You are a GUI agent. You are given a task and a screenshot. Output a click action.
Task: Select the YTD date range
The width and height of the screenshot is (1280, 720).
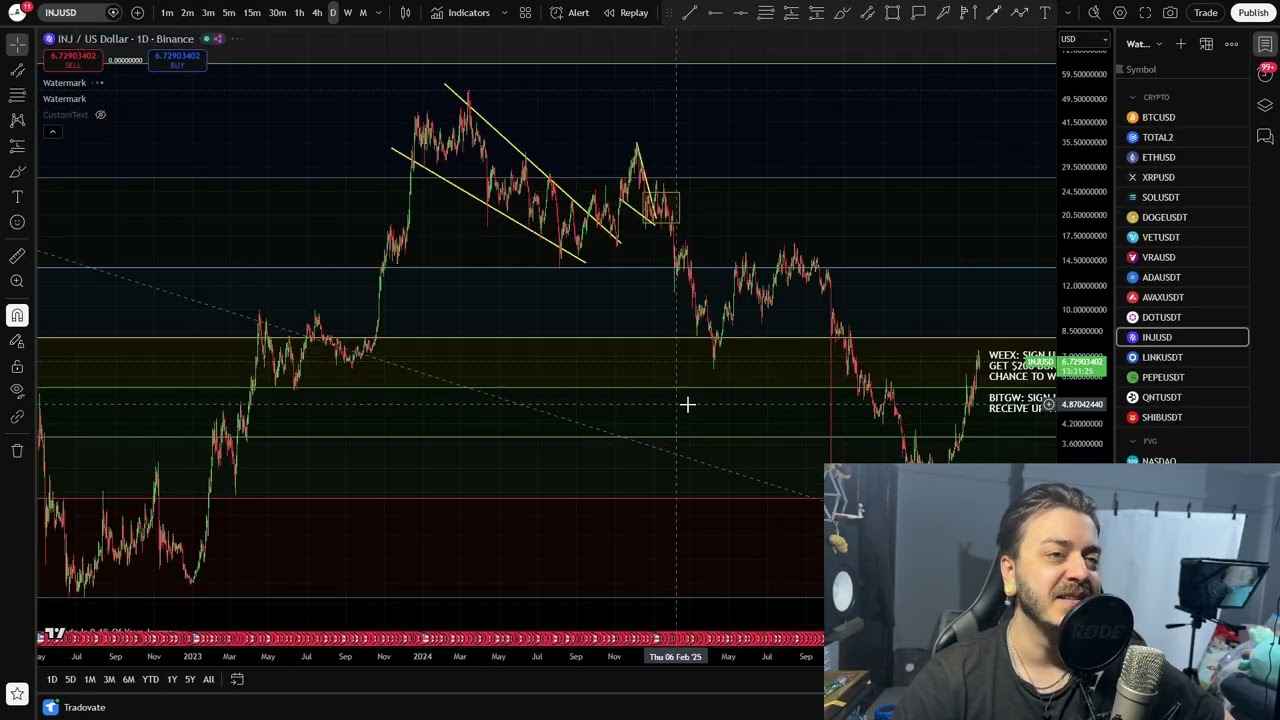coord(150,680)
